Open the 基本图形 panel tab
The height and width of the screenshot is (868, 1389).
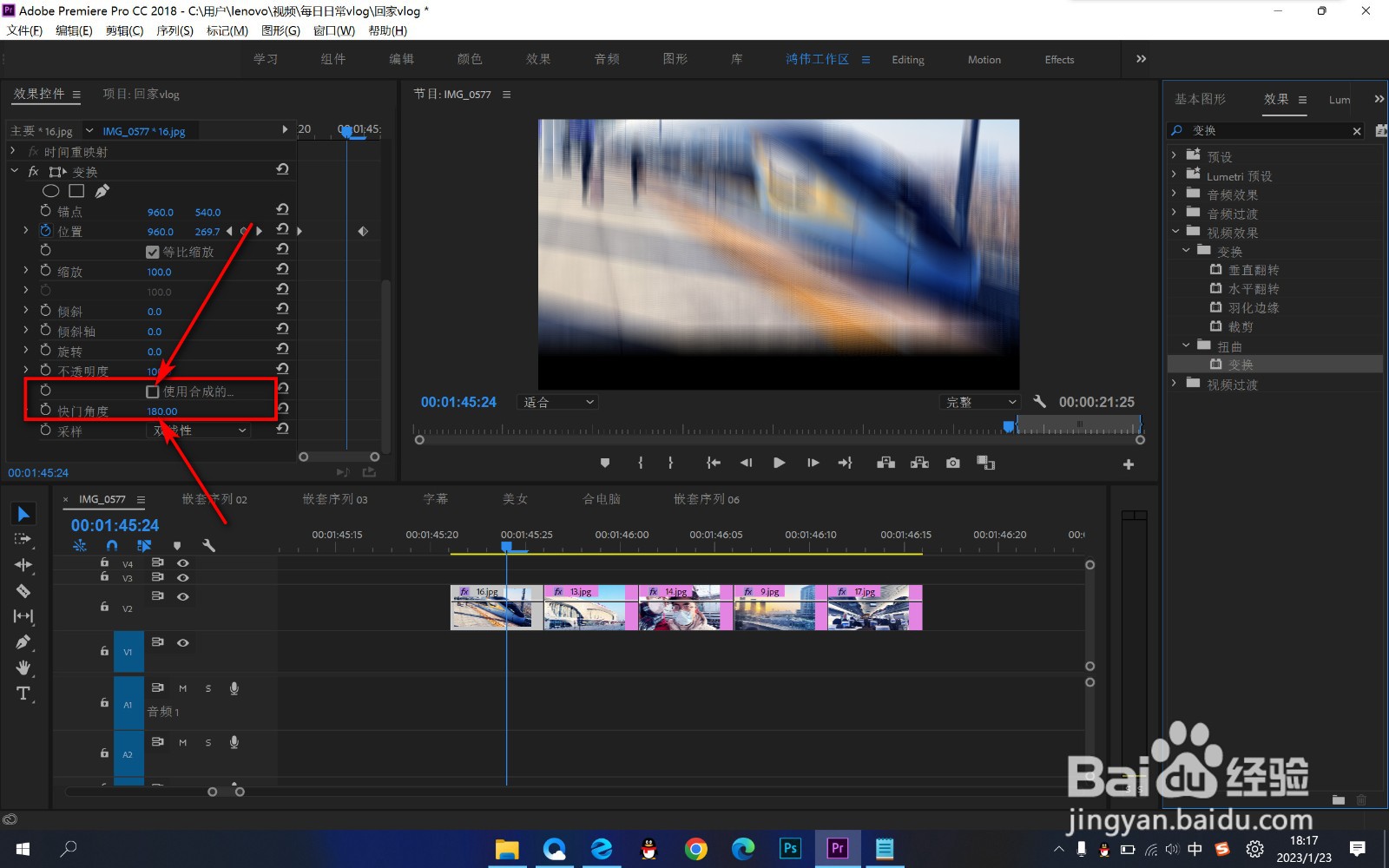1201,99
